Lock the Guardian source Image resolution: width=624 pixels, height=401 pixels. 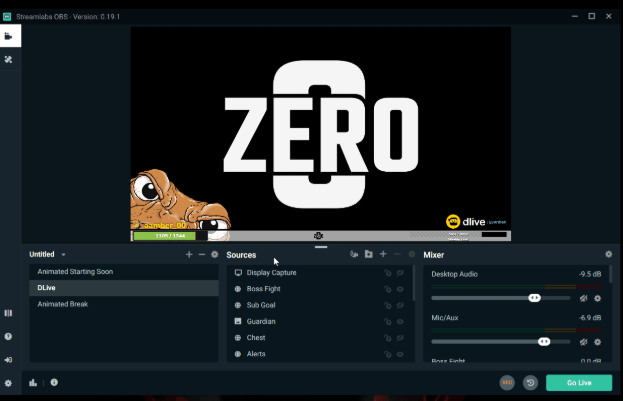pos(388,322)
